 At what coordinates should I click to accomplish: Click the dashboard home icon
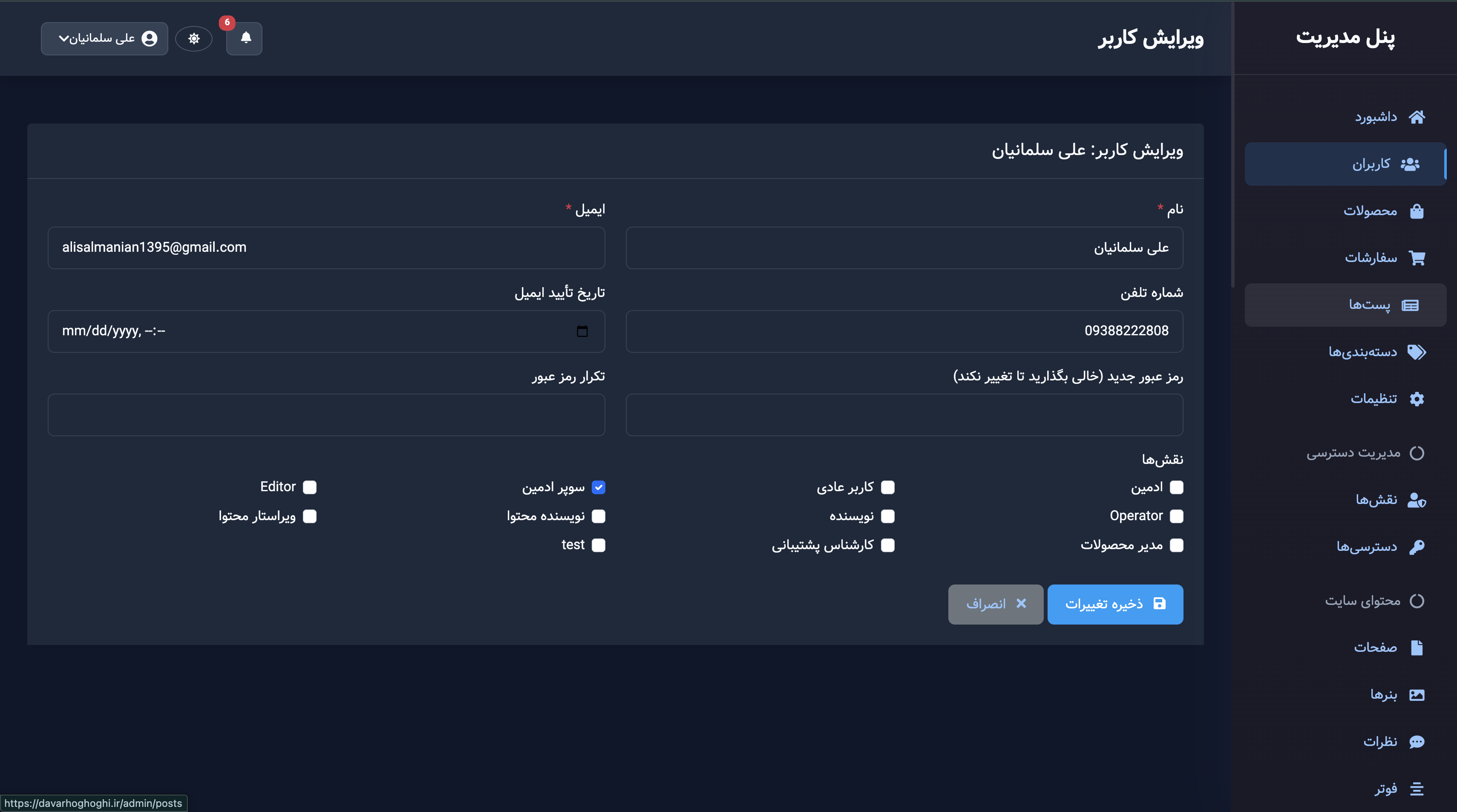[x=1416, y=117]
